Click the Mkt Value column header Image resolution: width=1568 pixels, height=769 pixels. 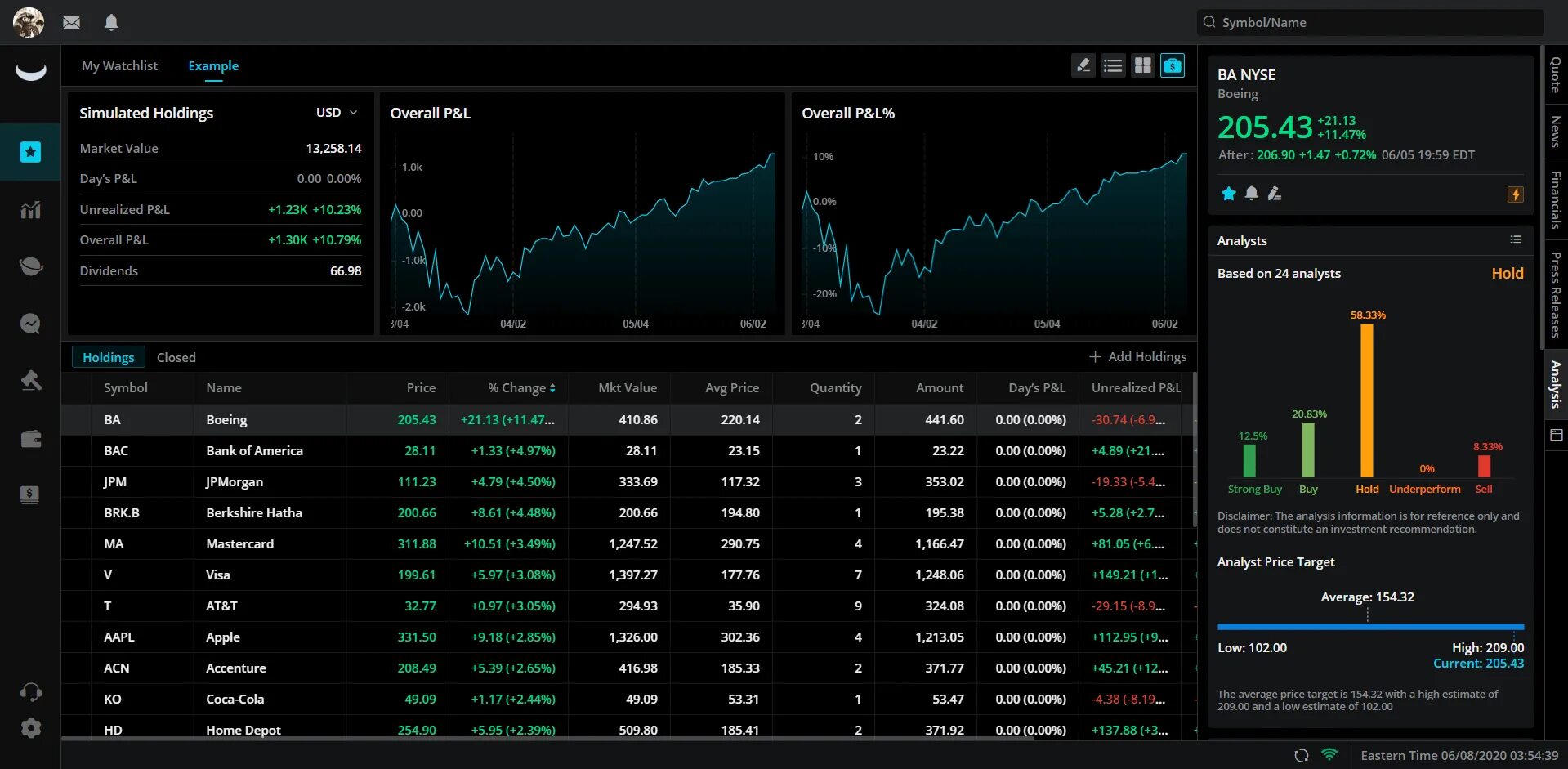pos(628,388)
